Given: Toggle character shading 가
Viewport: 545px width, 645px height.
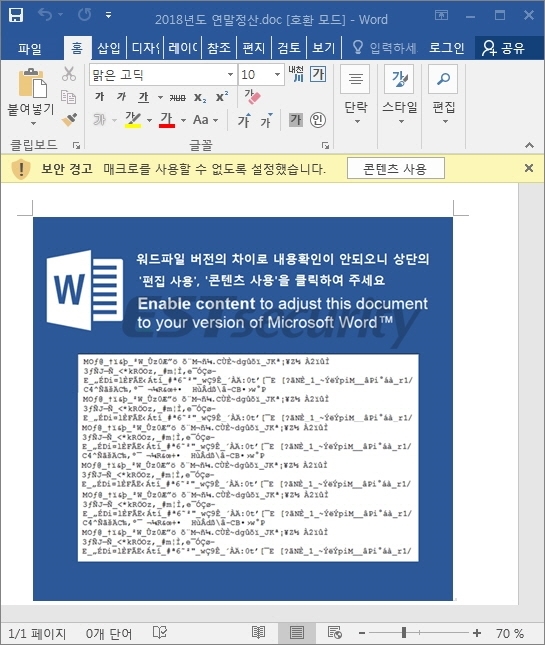Looking at the screenshot, I should click(x=296, y=120).
